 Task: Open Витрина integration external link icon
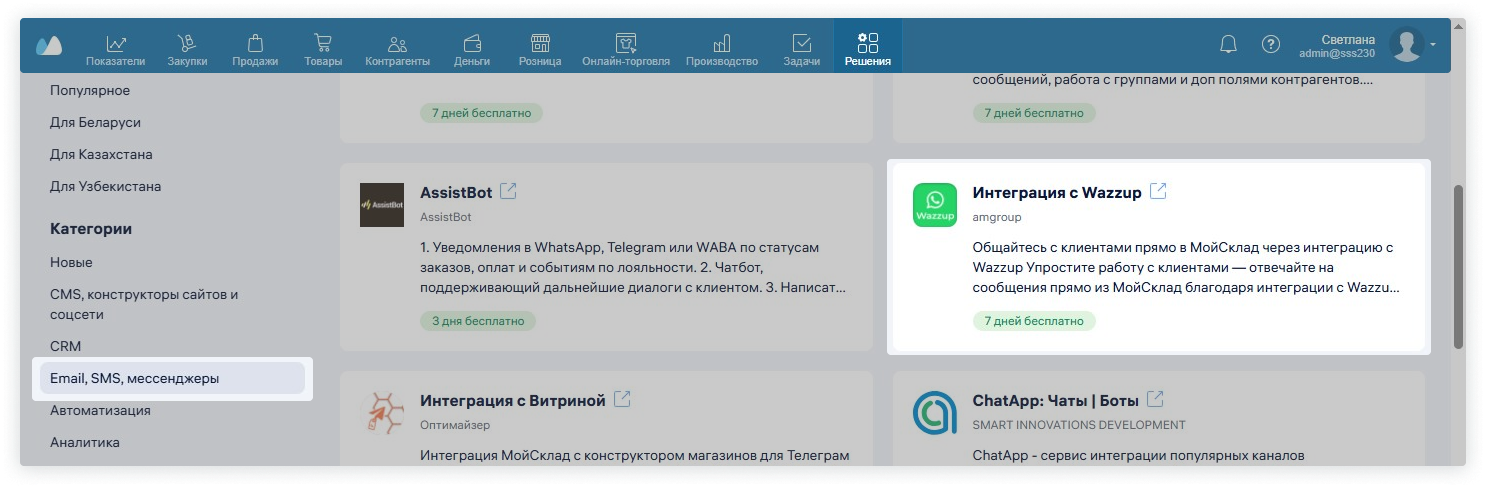pos(622,399)
